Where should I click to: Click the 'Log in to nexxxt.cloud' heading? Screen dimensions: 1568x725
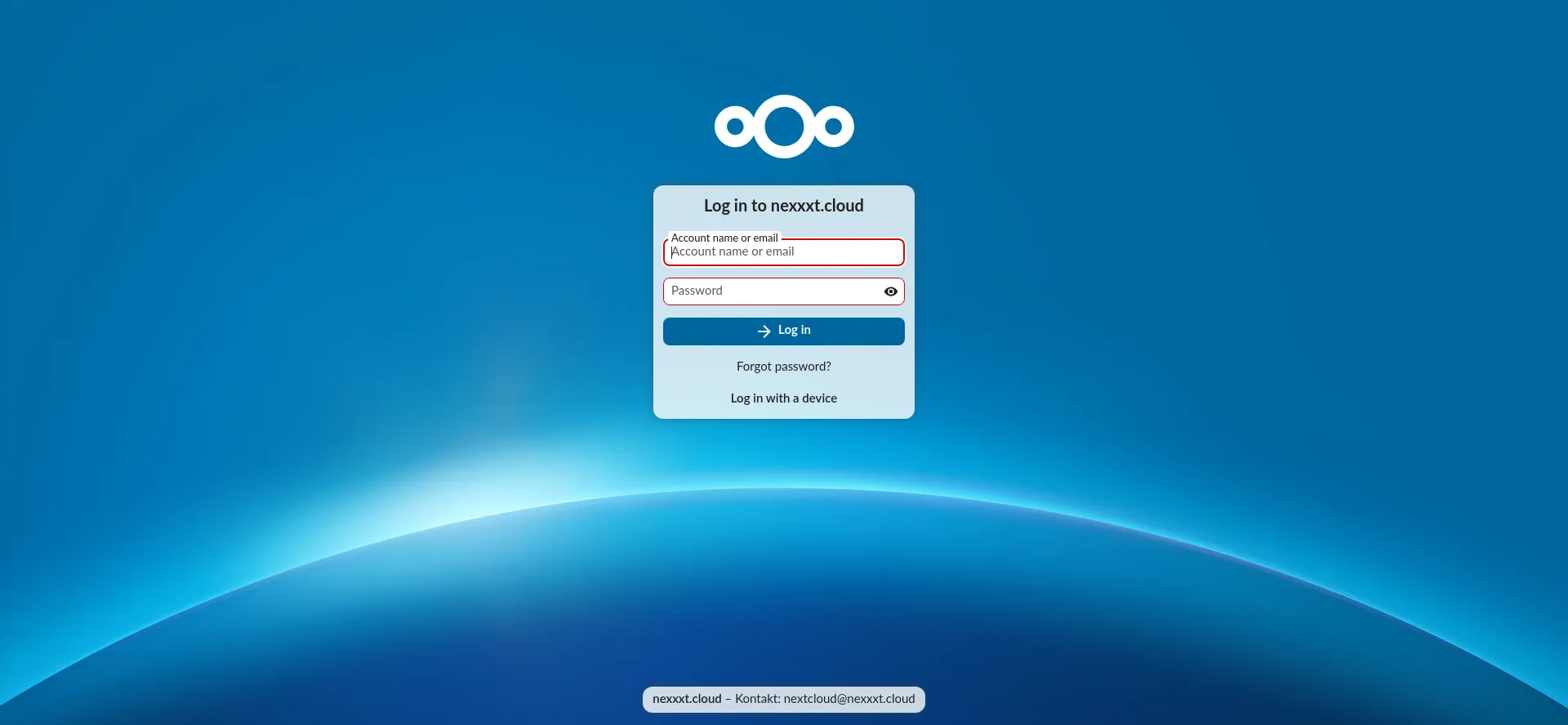tap(784, 206)
